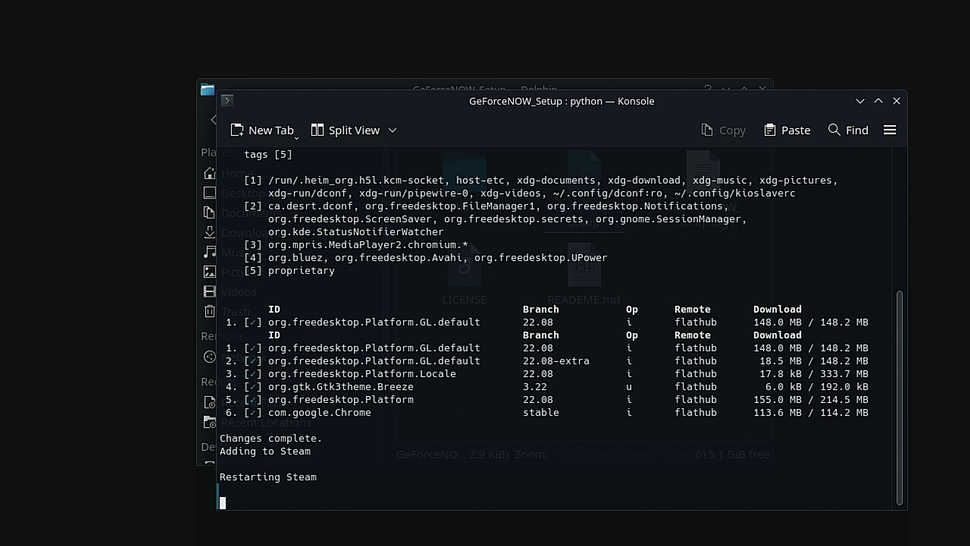970x546 pixels.
Task: Open the Konsole hamburger menu
Action: tap(890, 130)
